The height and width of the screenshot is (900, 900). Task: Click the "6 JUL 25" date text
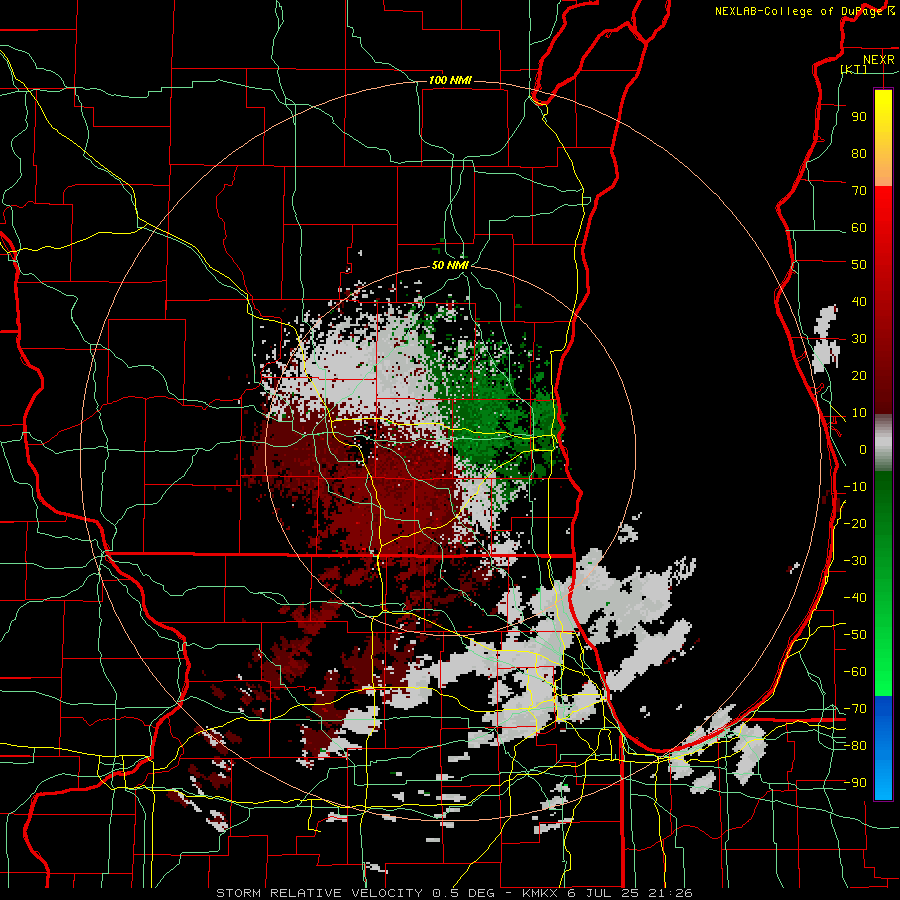click(x=604, y=893)
